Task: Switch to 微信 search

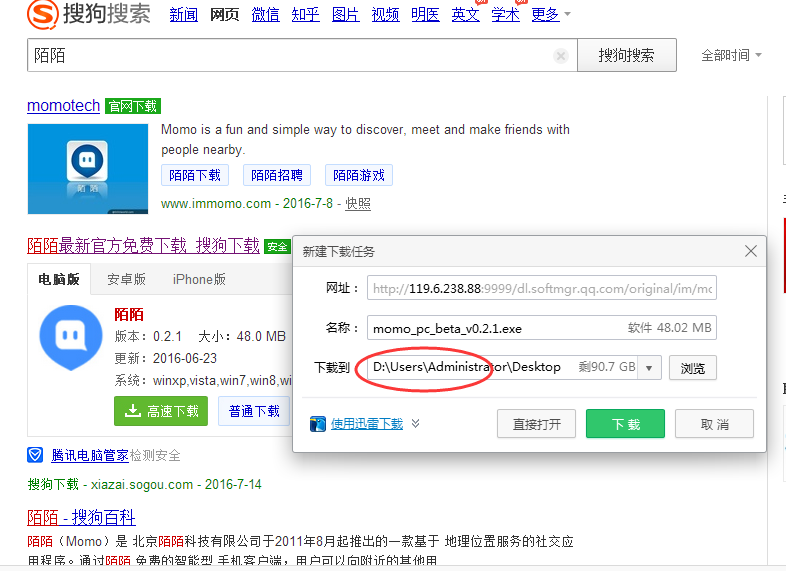Action: click(265, 15)
